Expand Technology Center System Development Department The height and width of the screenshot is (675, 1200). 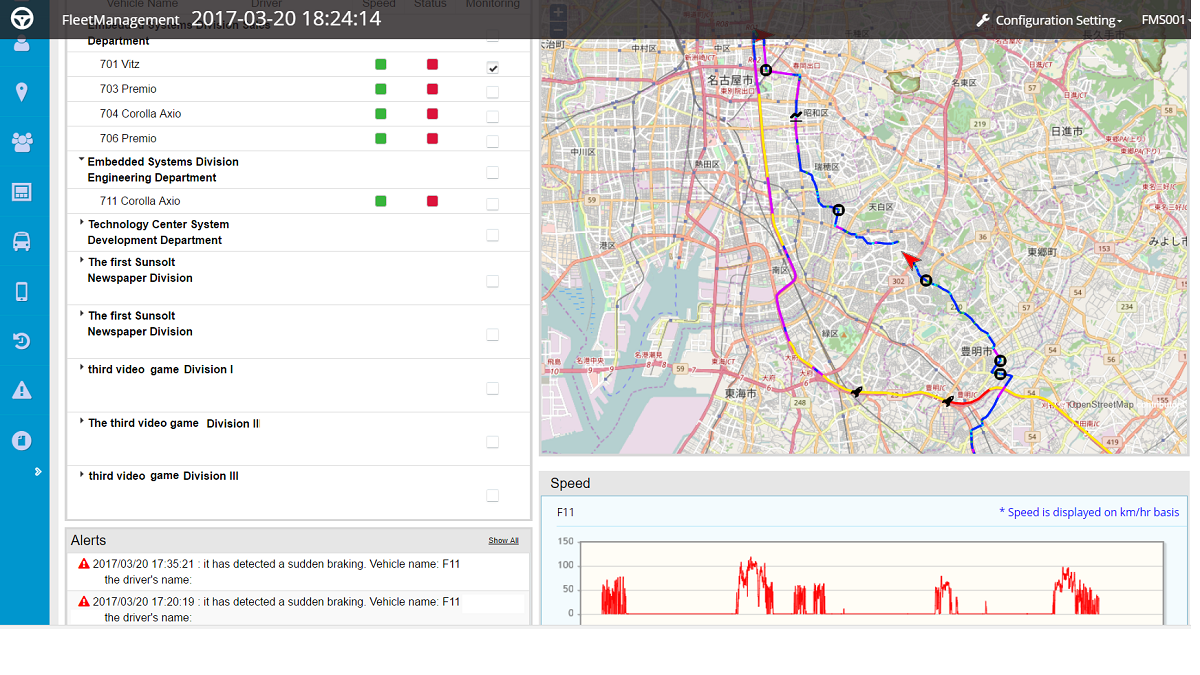pos(81,222)
